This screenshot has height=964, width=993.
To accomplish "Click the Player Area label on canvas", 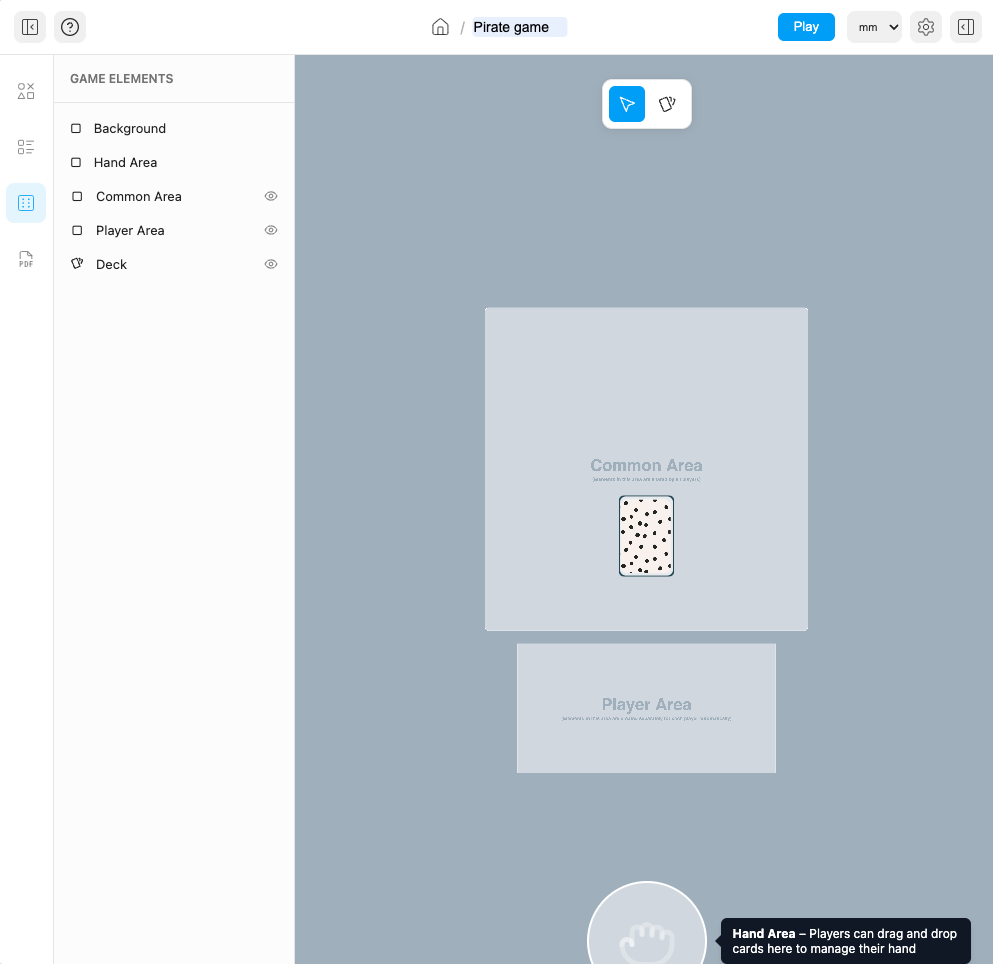I will coord(647,704).
